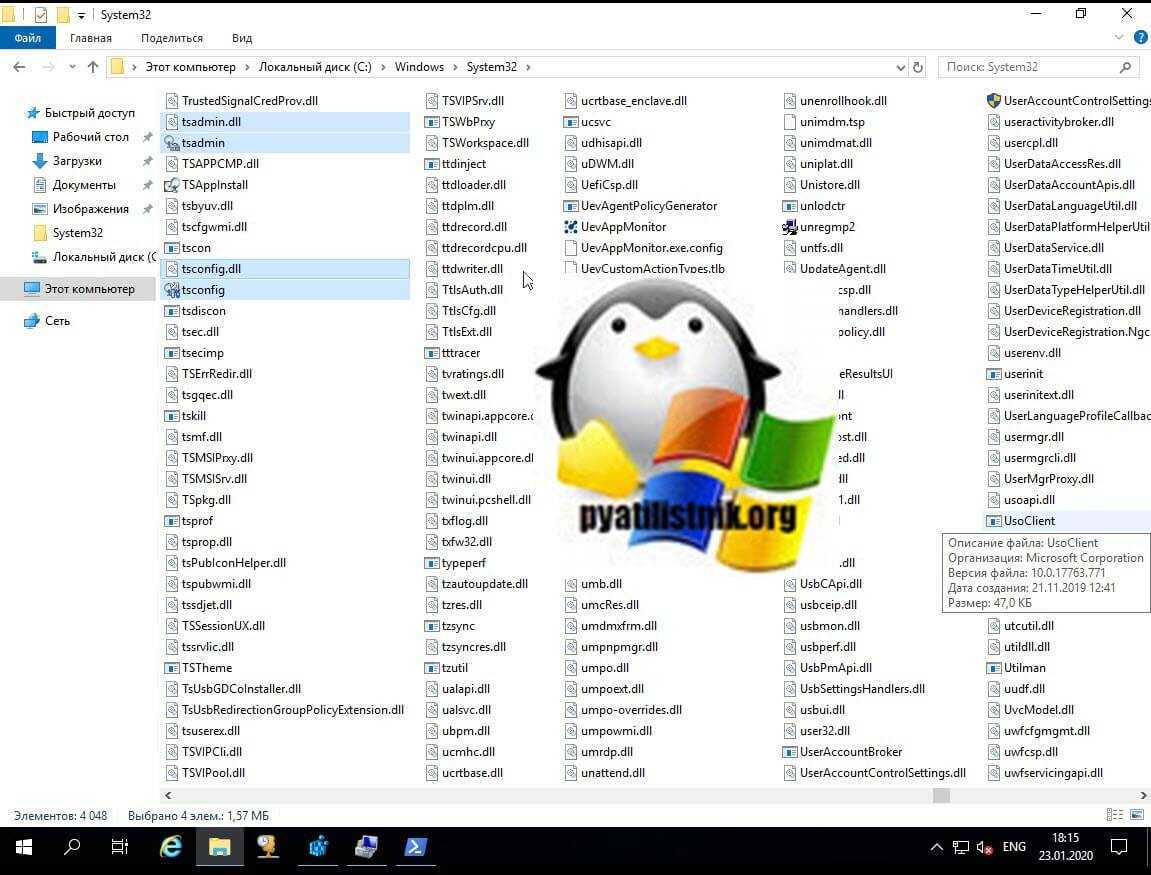Show hidden system tray icons

pos(936,847)
